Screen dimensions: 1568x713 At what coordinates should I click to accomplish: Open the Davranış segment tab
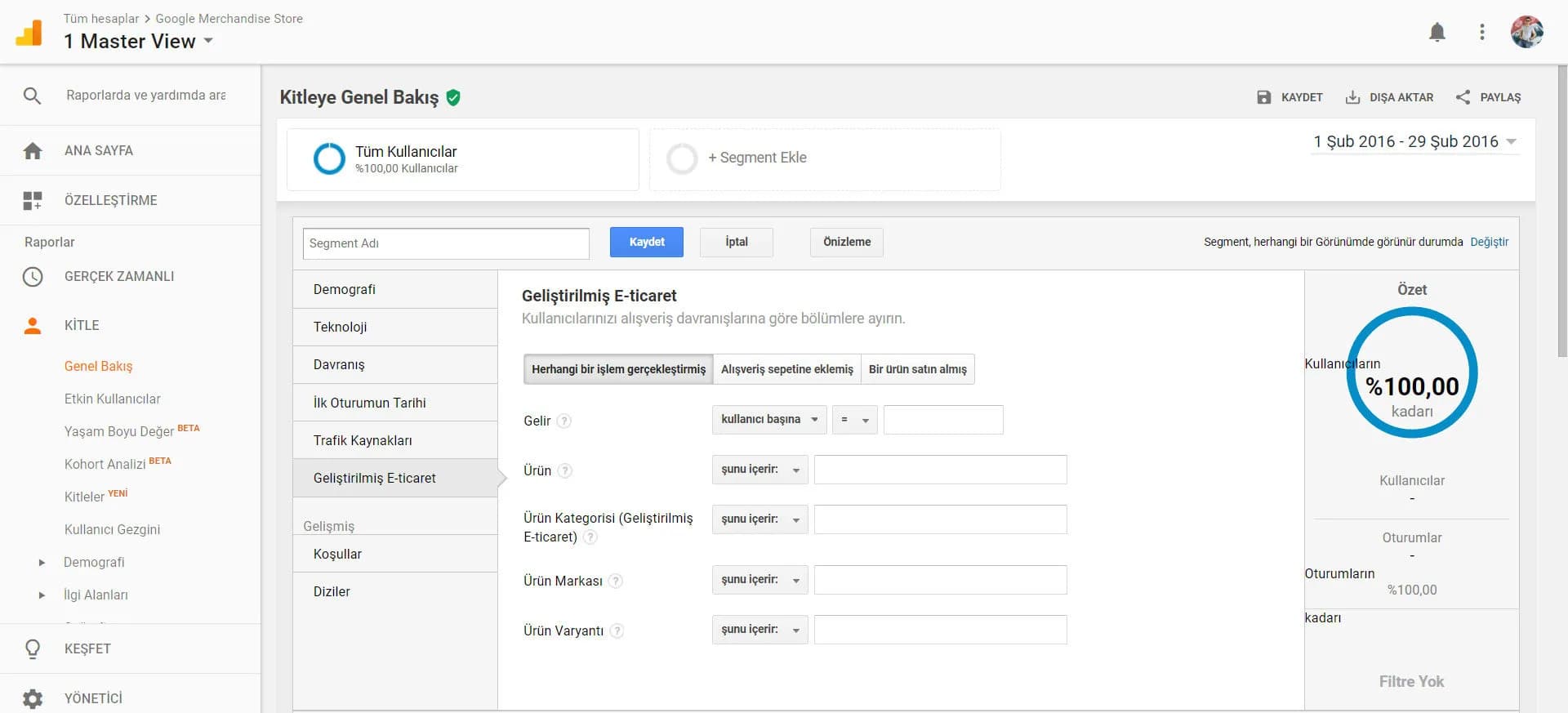coord(395,364)
